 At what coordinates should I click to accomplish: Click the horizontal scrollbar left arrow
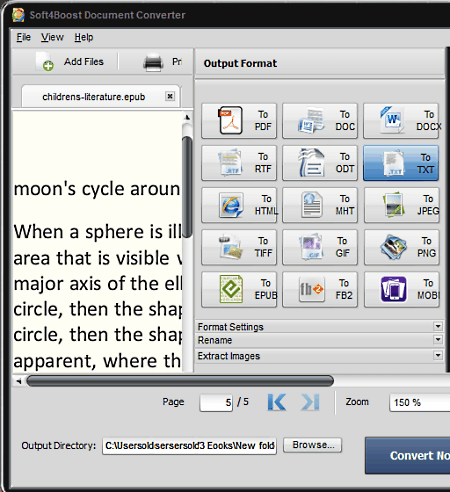(19, 381)
